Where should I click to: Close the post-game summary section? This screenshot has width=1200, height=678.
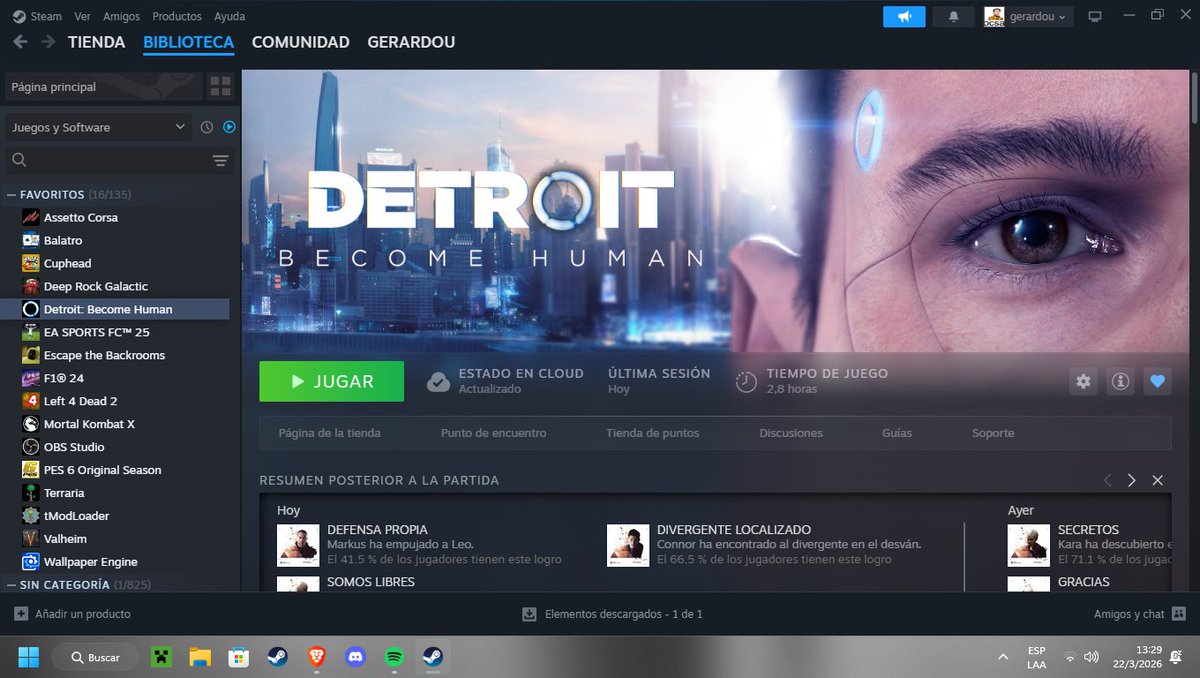[x=1157, y=480]
